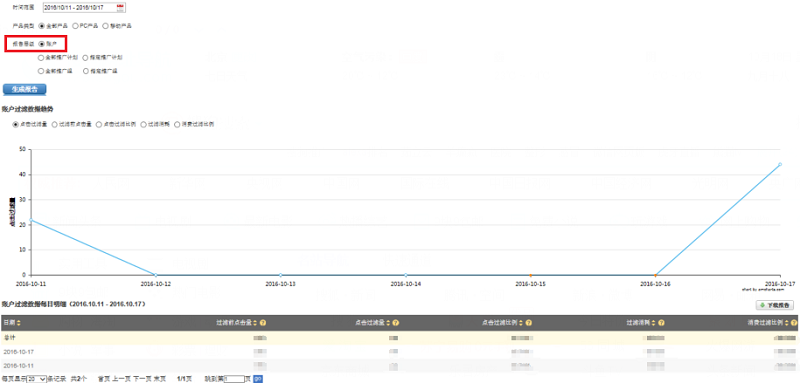Click help icon beside 点击过滤量 column header

(x=396, y=323)
